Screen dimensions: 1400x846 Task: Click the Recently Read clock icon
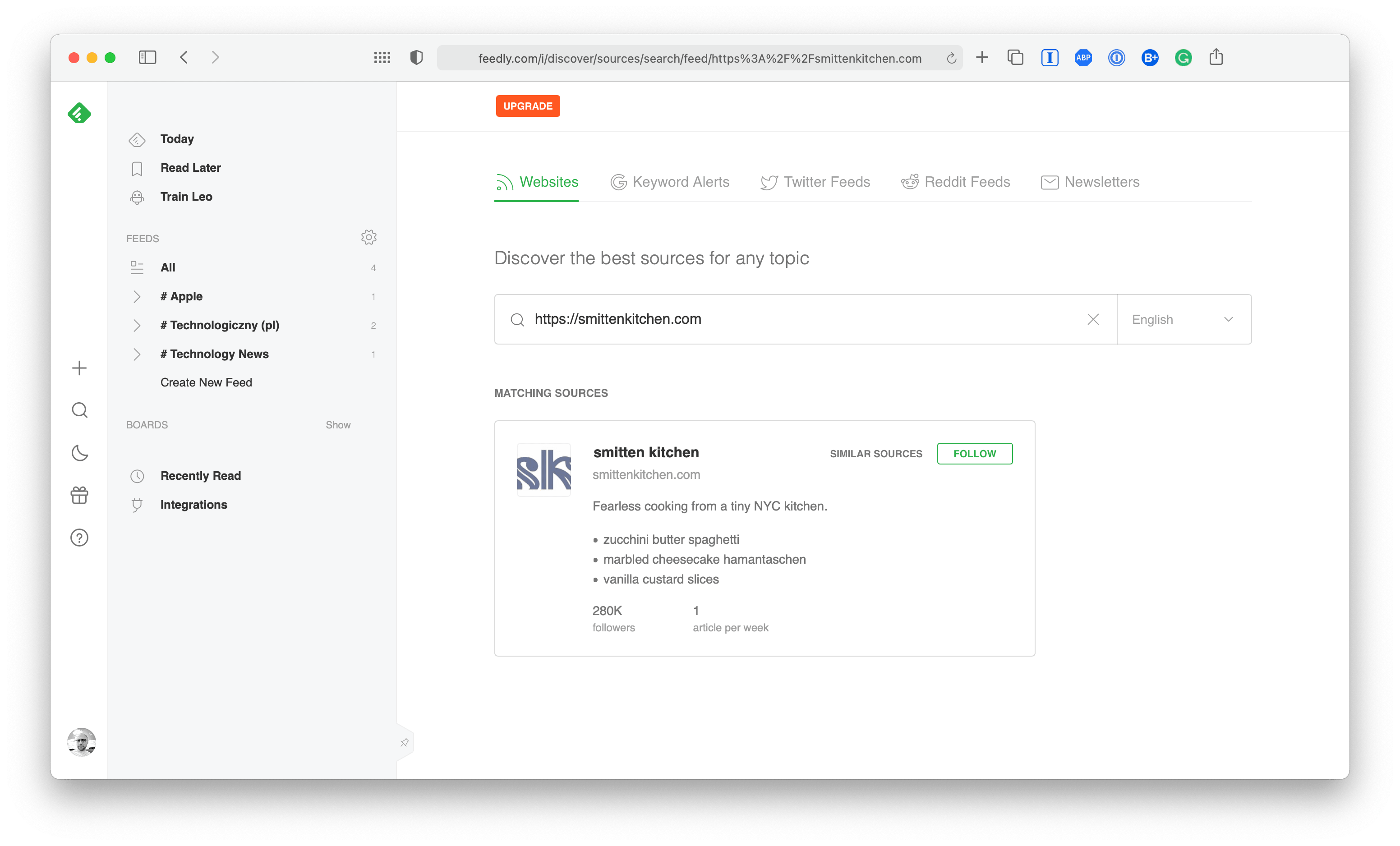pos(137,476)
